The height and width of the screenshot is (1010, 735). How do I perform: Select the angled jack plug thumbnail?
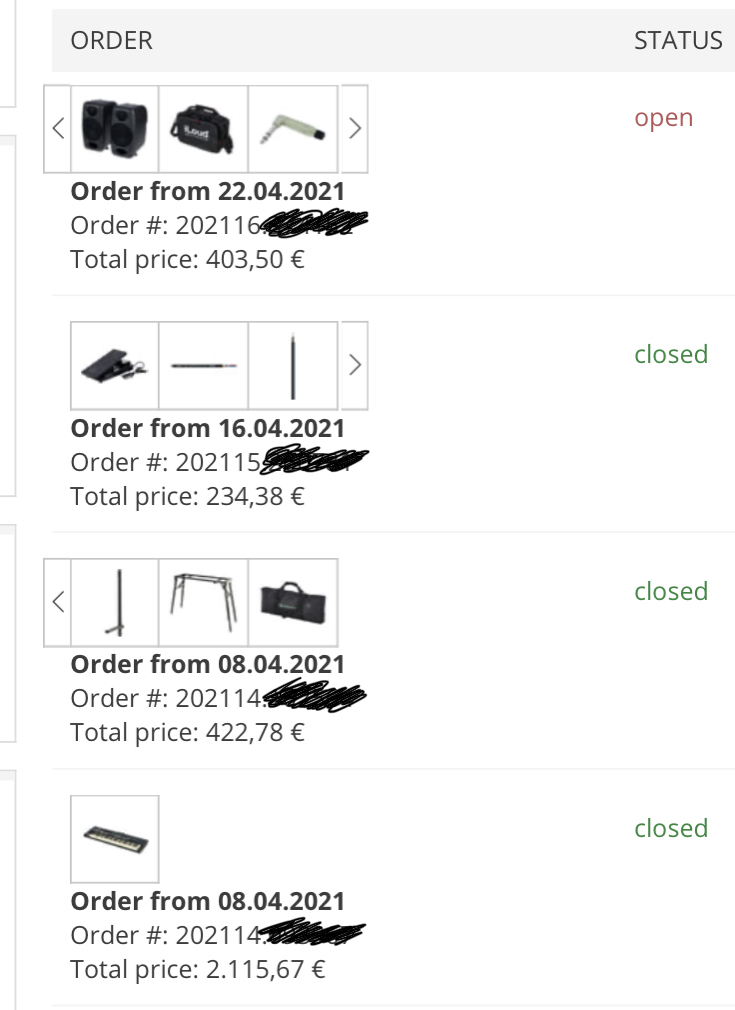coord(292,128)
